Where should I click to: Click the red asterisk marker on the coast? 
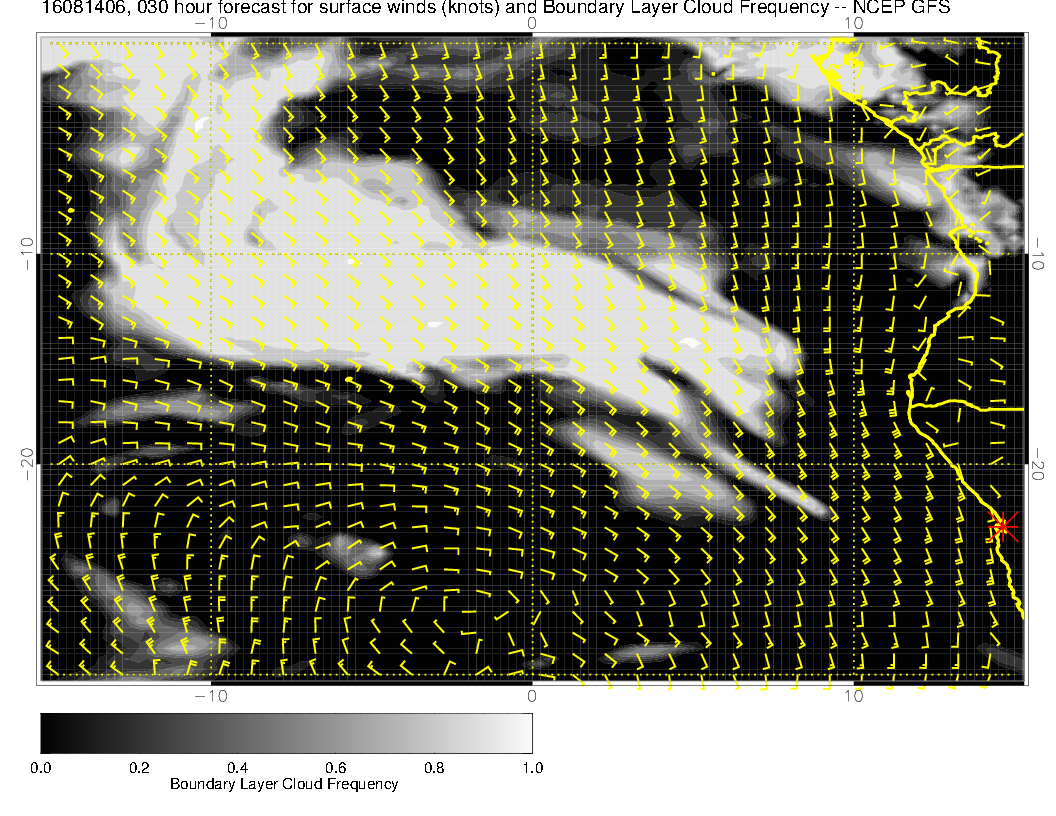pos(1003,526)
